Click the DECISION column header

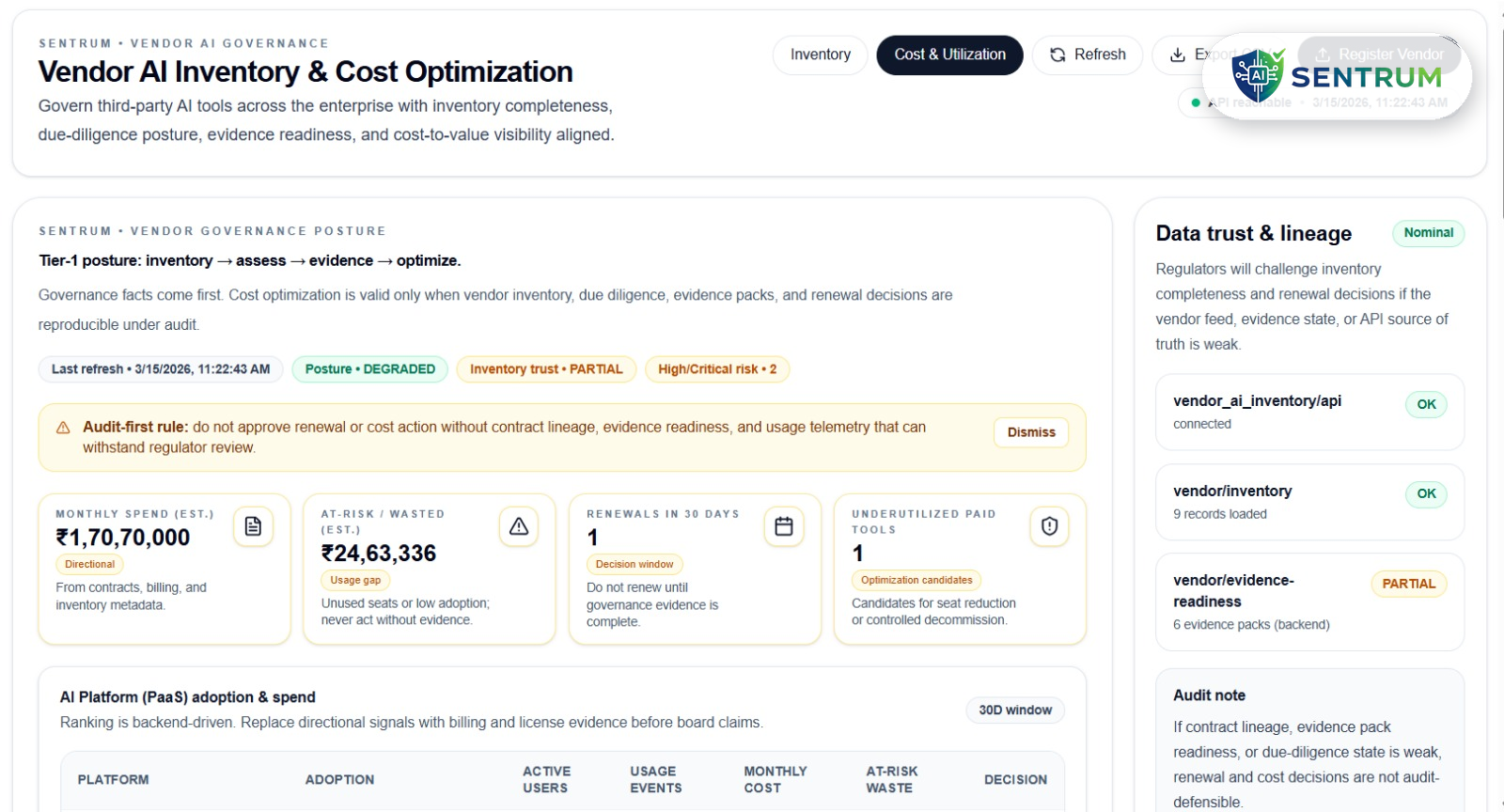pyautogui.click(x=1015, y=780)
